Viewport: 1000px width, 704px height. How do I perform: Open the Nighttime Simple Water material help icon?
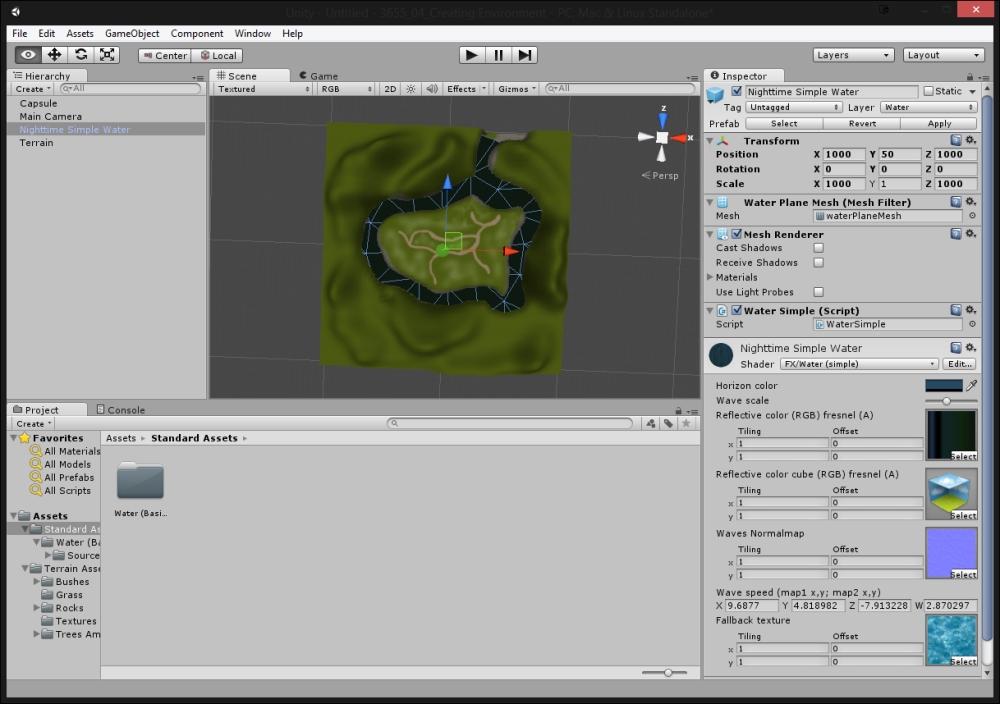955,348
